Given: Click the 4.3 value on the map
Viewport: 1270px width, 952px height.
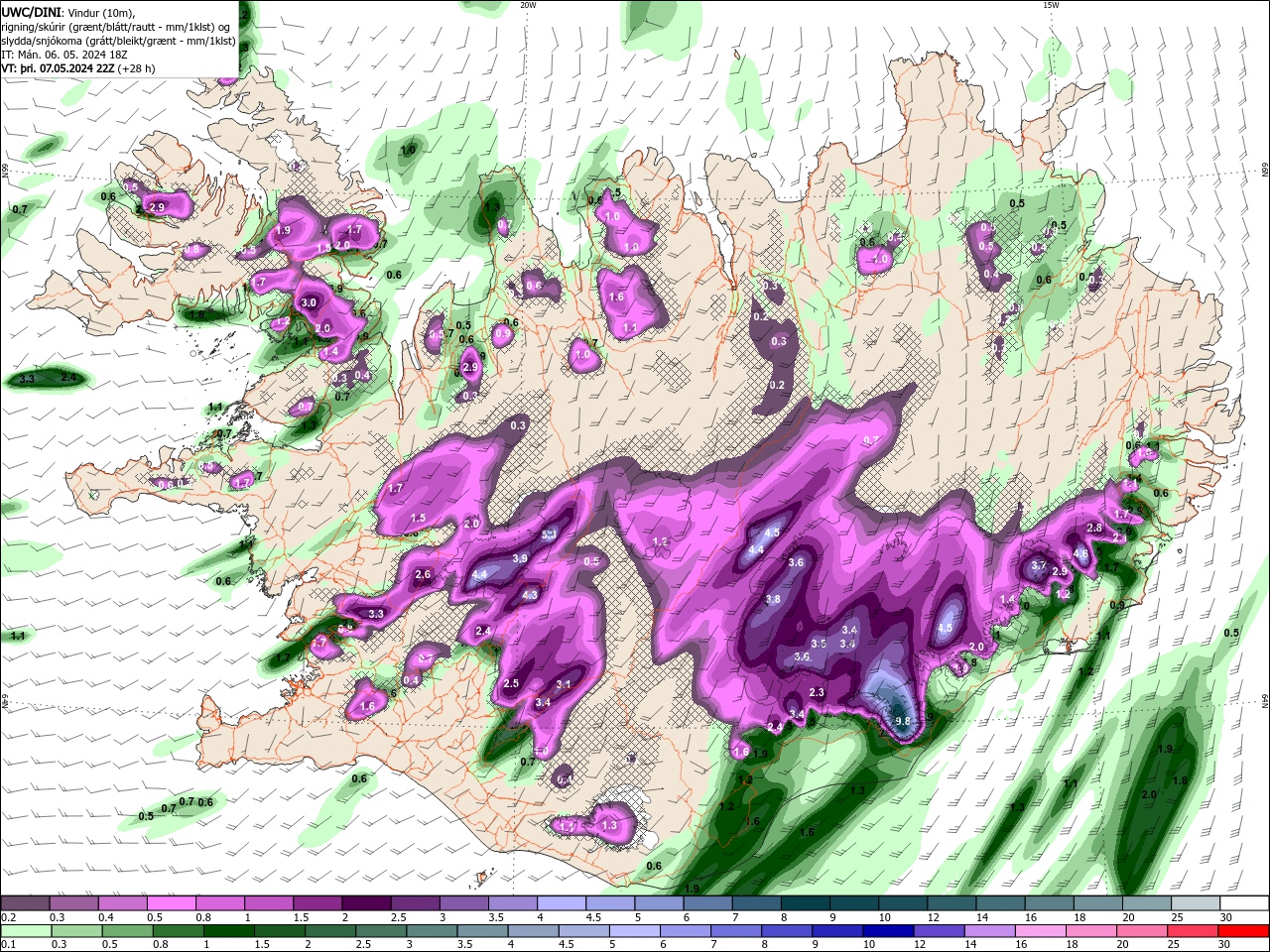Looking at the screenshot, I should pos(530,596).
